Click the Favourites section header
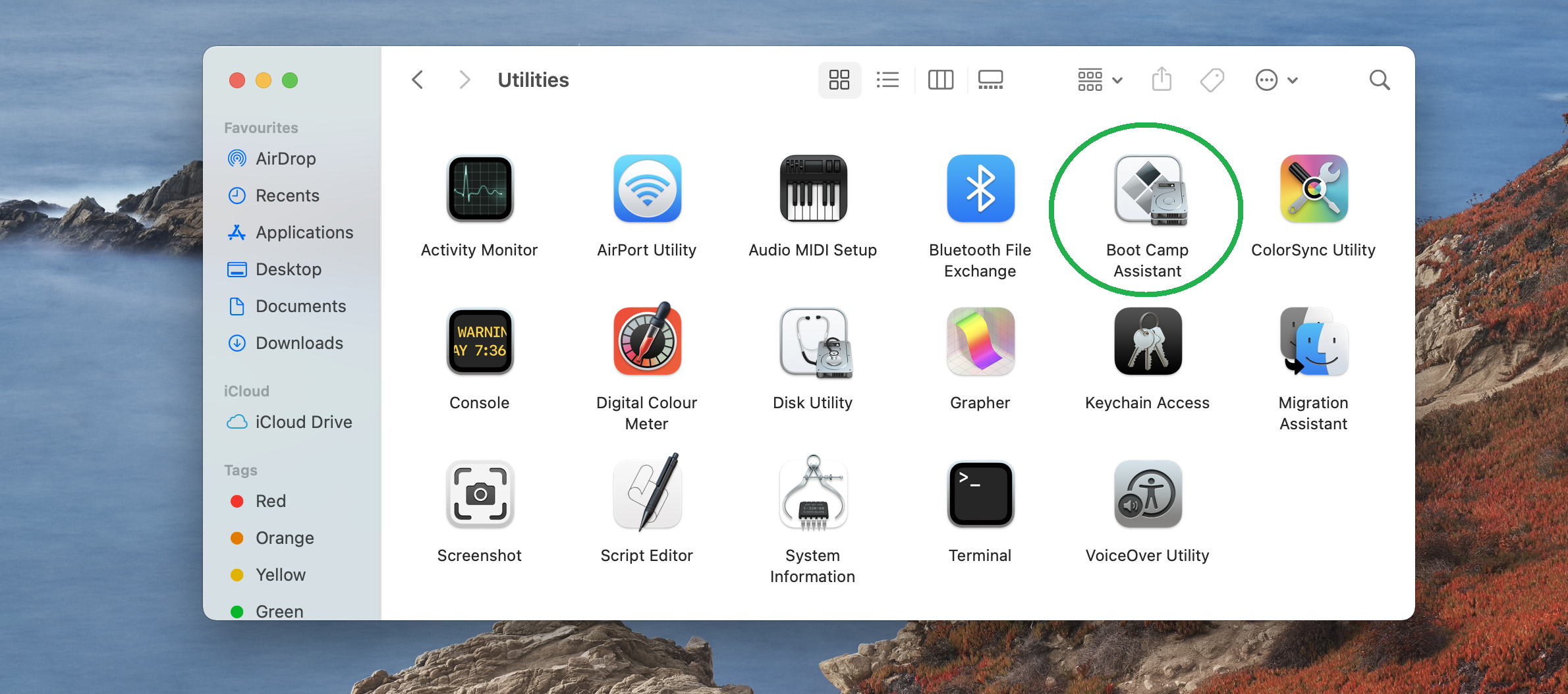Image resolution: width=1568 pixels, height=694 pixels. click(x=261, y=128)
